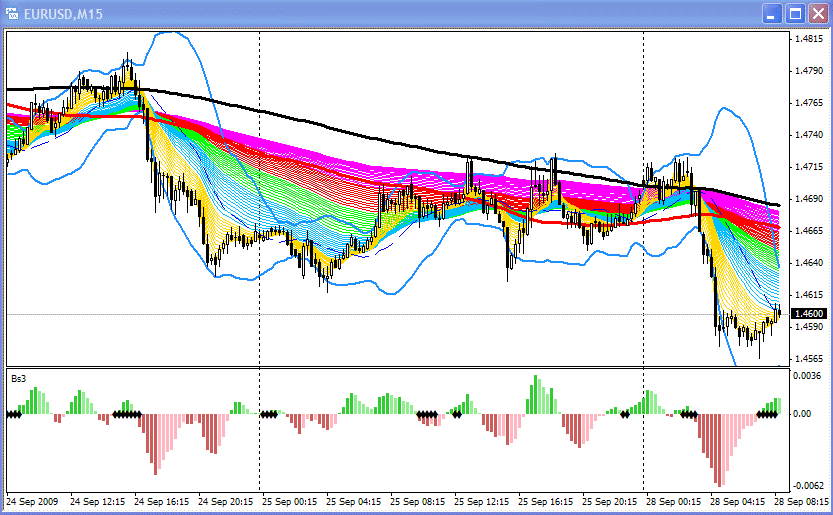Click the 25 Sep 16:15 time label
The image size is (833, 515).
(546, 501)
